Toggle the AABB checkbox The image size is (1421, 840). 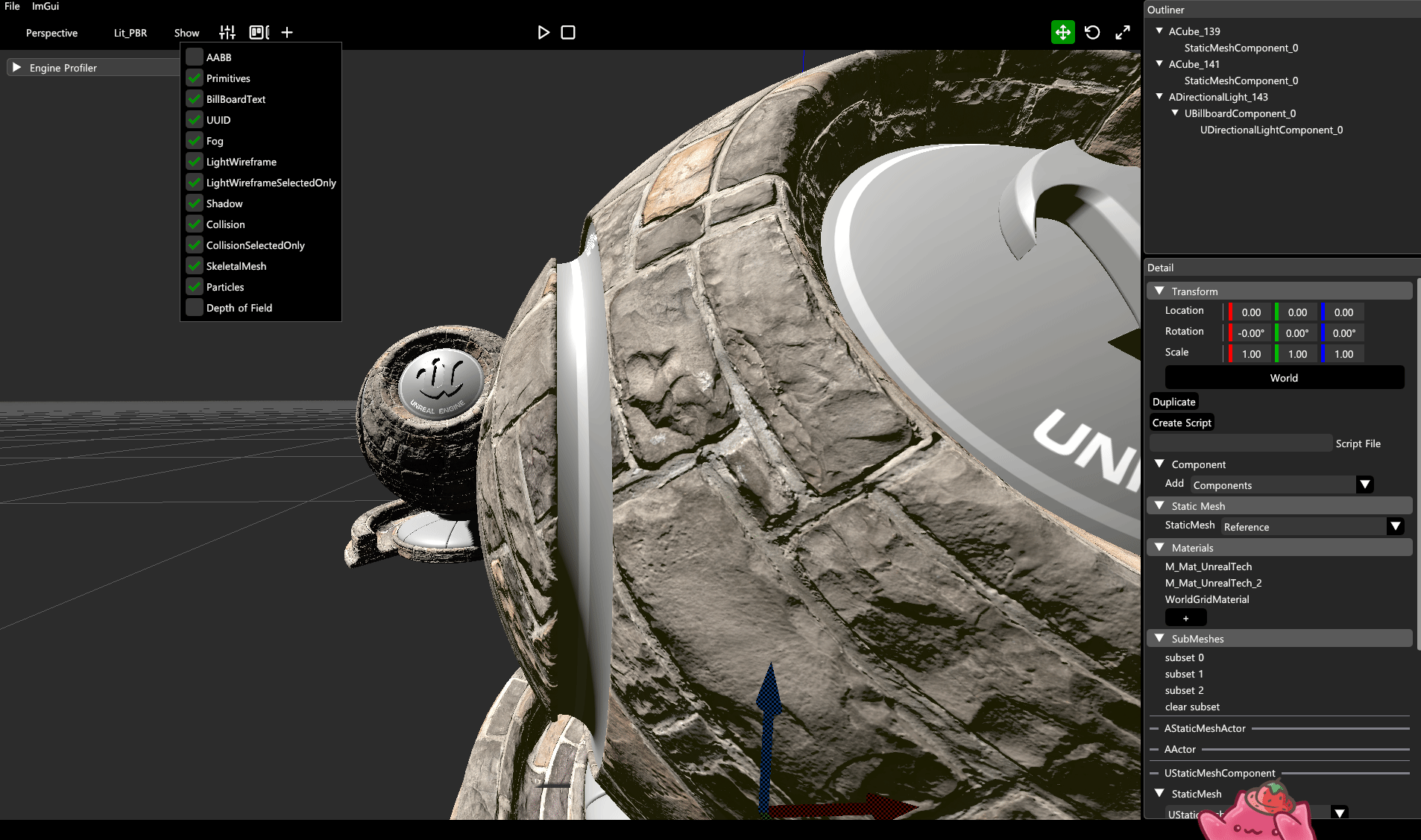click(x=195, y=57)
